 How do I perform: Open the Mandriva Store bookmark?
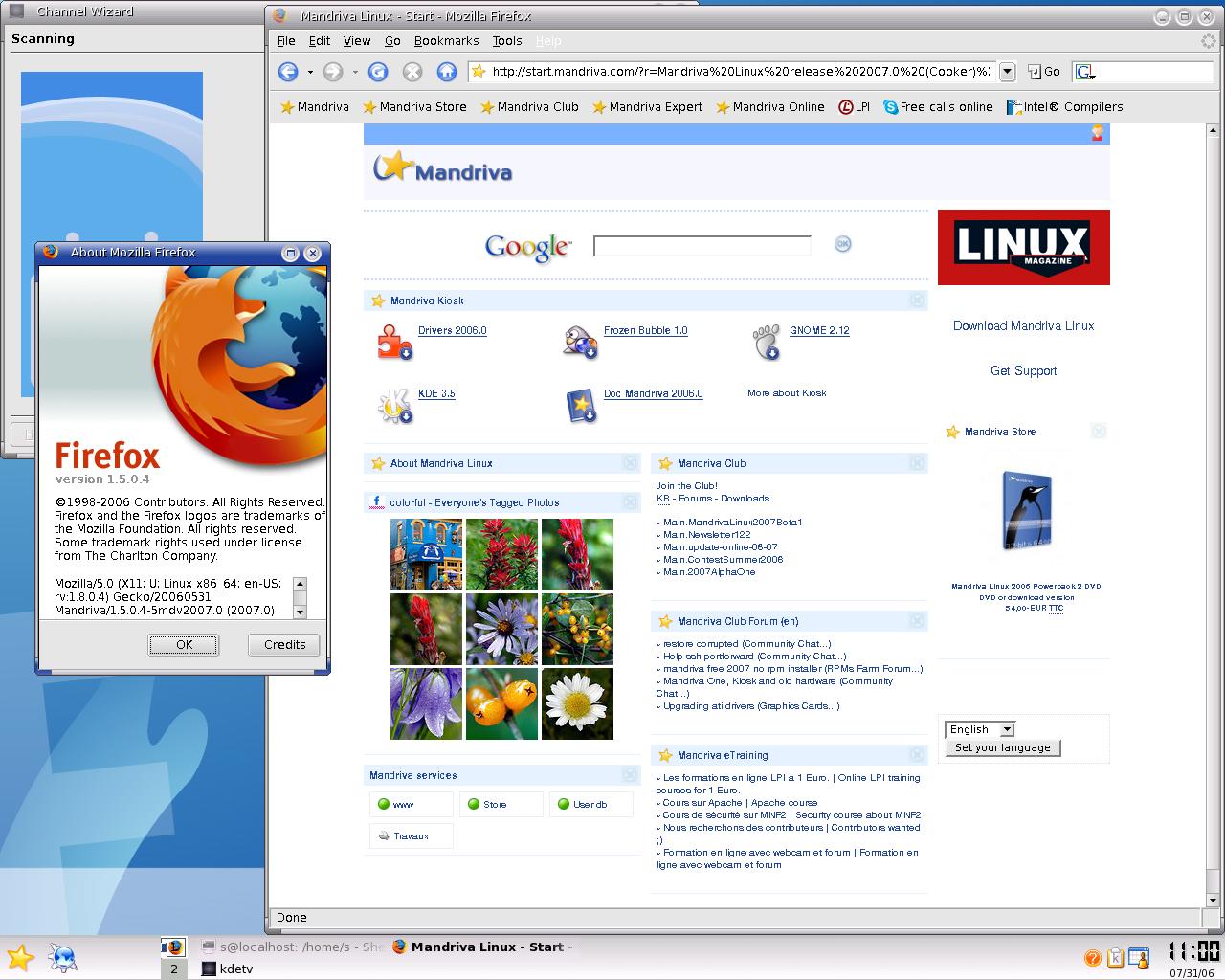point(414,107)
